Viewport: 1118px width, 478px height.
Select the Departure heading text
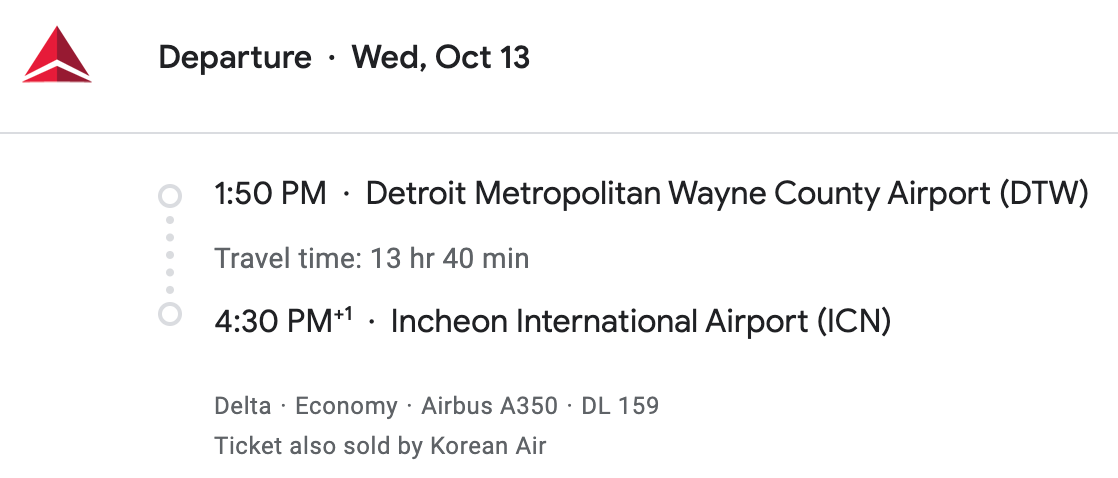tap(235, 58)
